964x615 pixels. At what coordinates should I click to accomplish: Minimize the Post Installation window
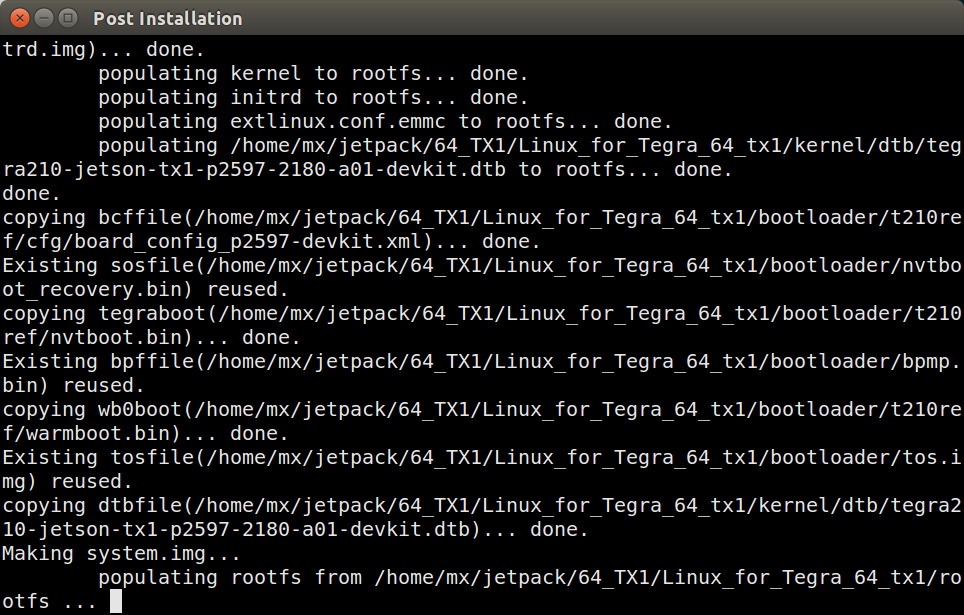(43, 17)
